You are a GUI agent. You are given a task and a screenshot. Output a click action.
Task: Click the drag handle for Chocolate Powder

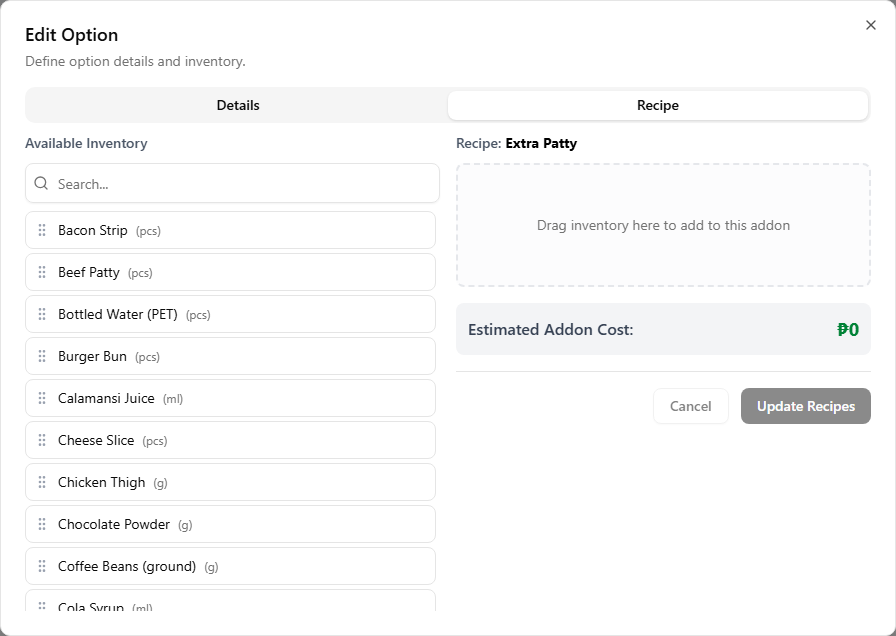(x=42, y=524)
